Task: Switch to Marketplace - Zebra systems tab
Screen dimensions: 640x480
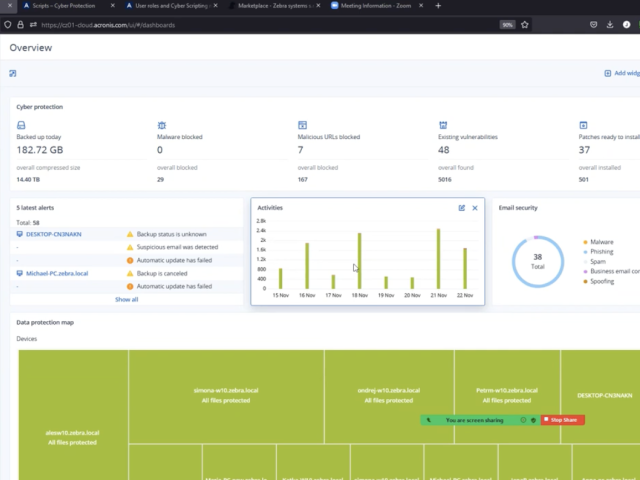Action: pos(273,6)
